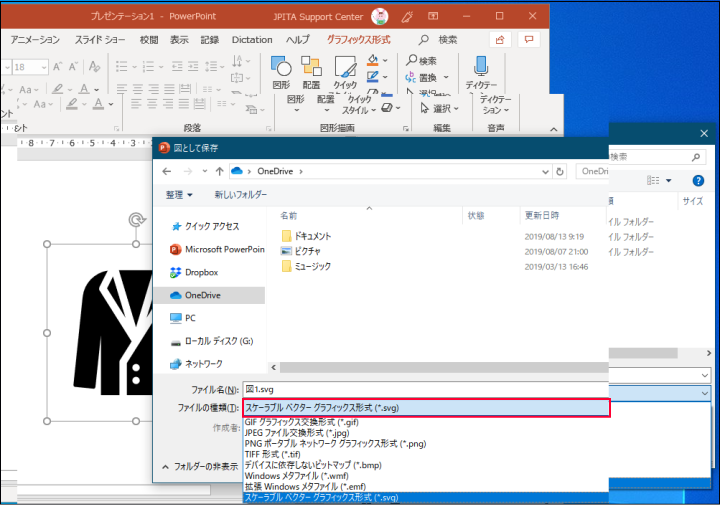
Task: Expand the address bar history chevron
Action: point(545,172)
